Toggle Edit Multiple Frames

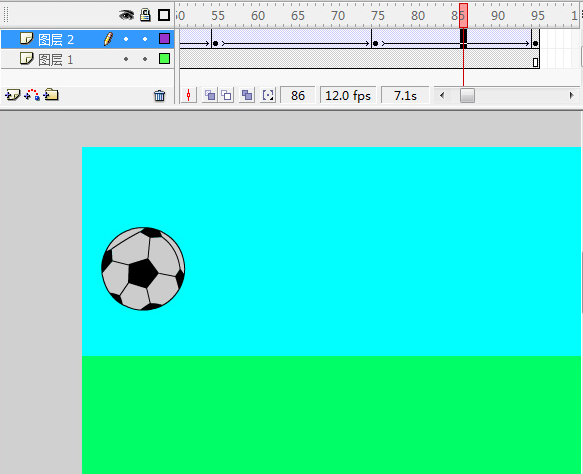pyautogui.click(x=247, y=96)
